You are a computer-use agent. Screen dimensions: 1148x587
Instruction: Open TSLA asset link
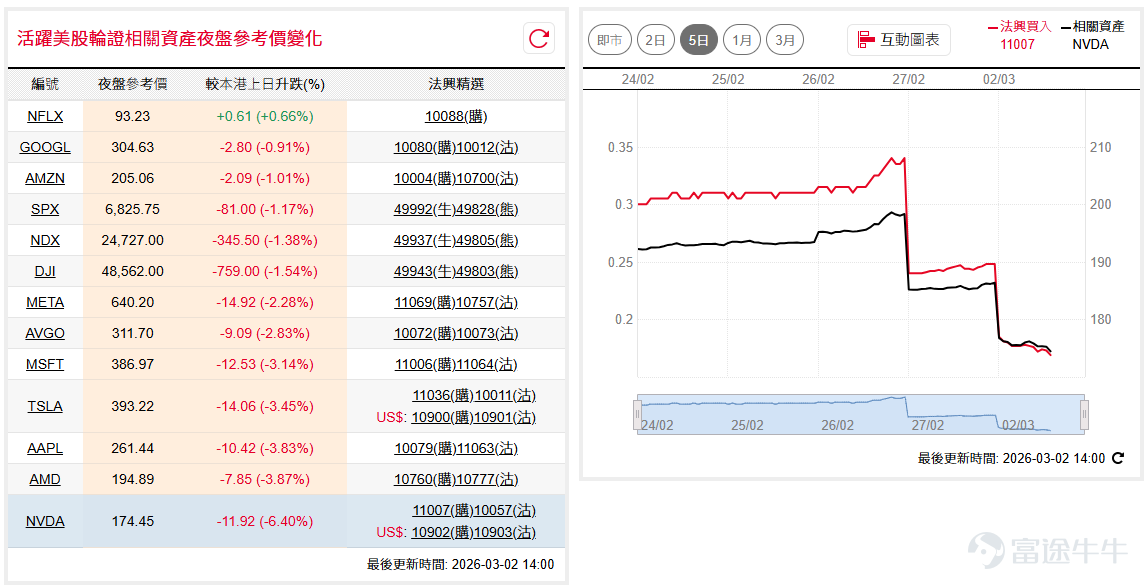pos(45,406)
